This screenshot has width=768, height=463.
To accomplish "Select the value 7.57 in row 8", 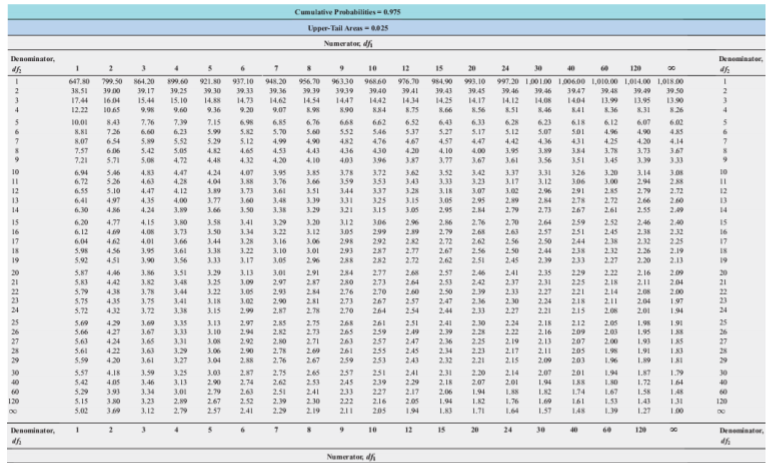I will click(x=81, y=150).
